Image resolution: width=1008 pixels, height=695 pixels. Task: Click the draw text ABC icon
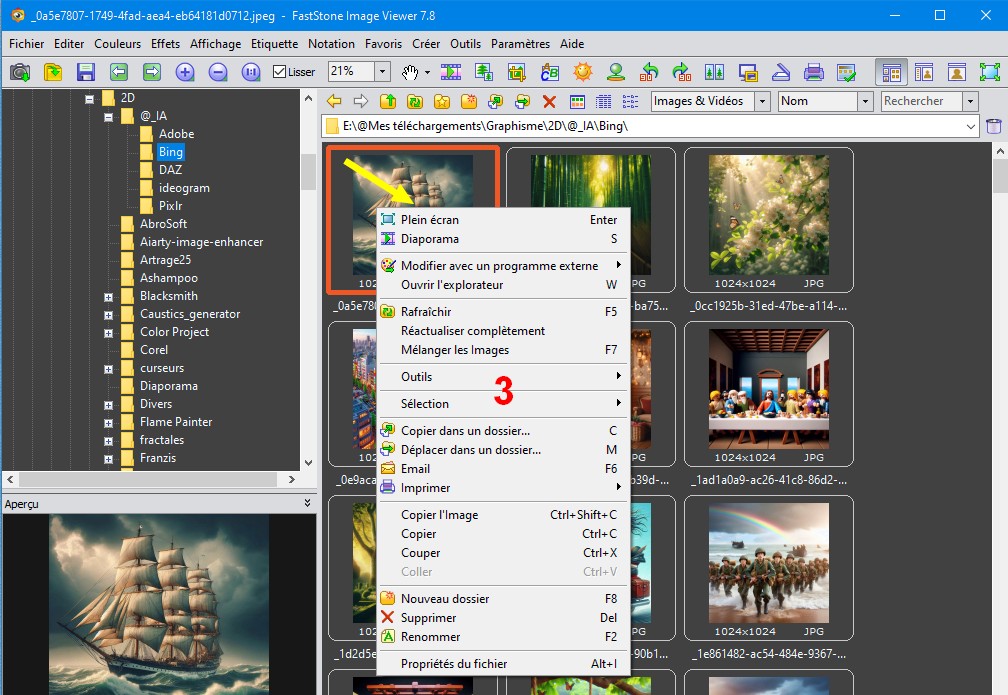(x=550, y=71)
